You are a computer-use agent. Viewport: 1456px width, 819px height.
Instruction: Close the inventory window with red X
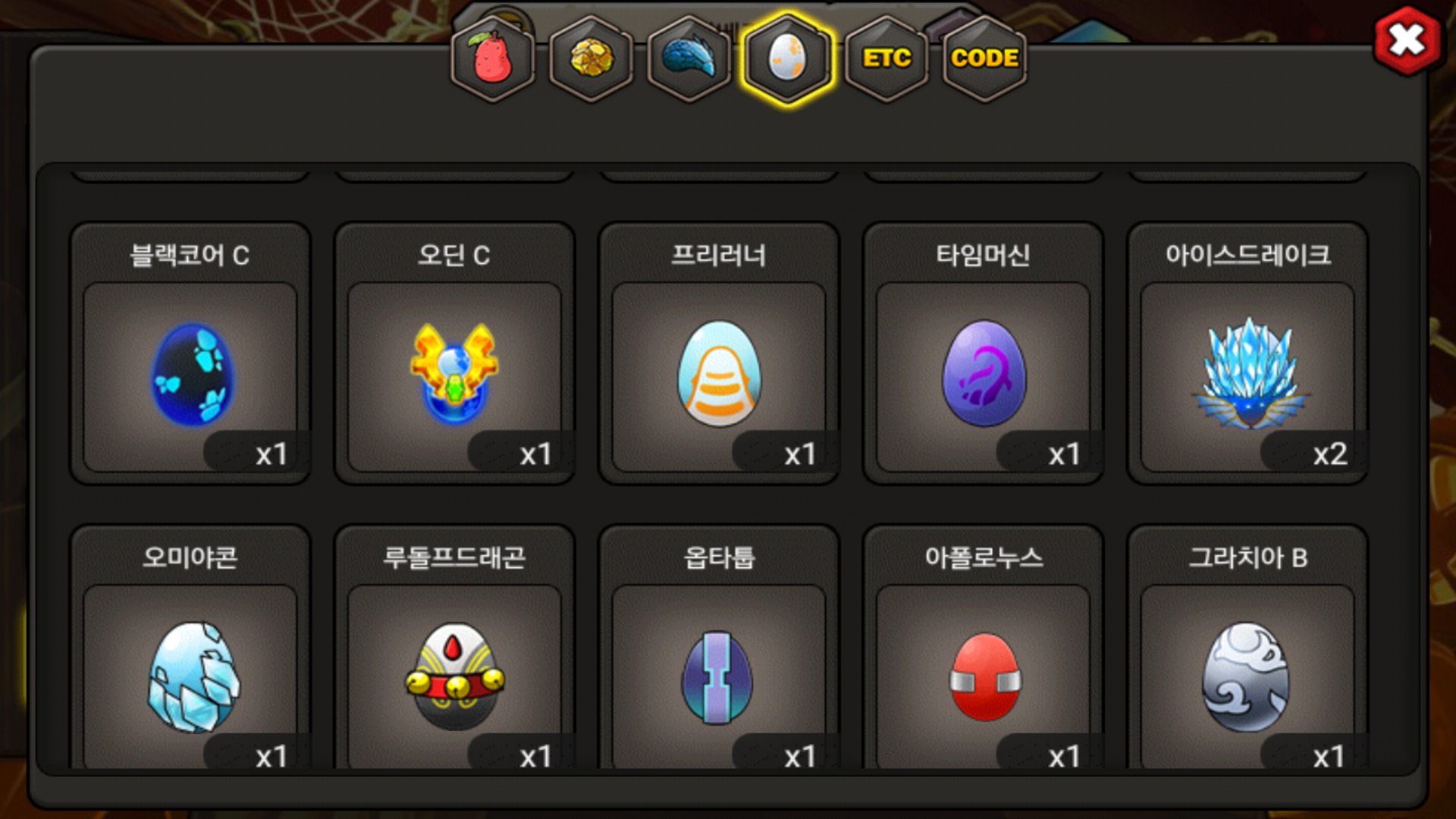tap(1407, 40)
